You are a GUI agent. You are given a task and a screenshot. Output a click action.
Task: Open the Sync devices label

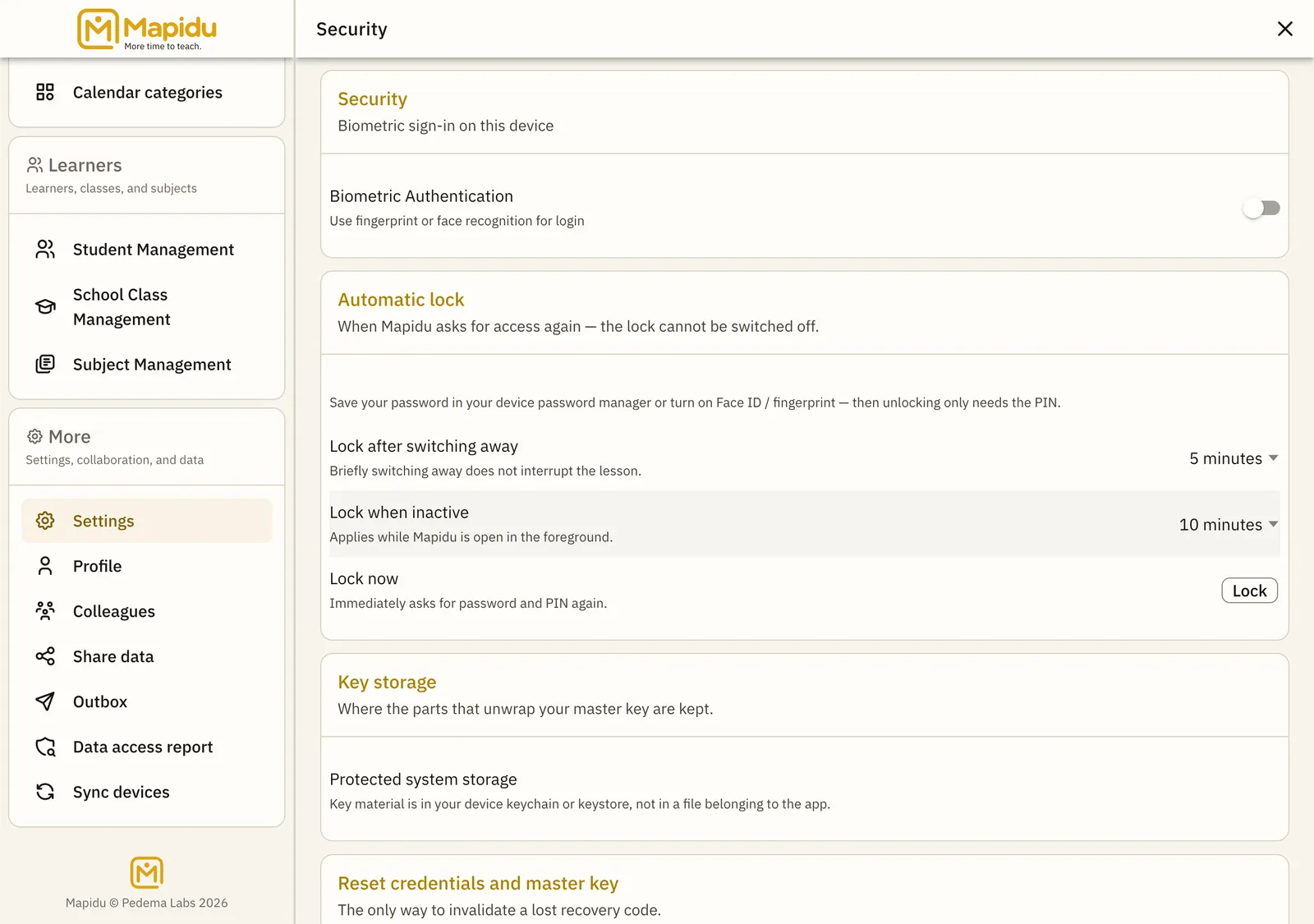[122, 792]
